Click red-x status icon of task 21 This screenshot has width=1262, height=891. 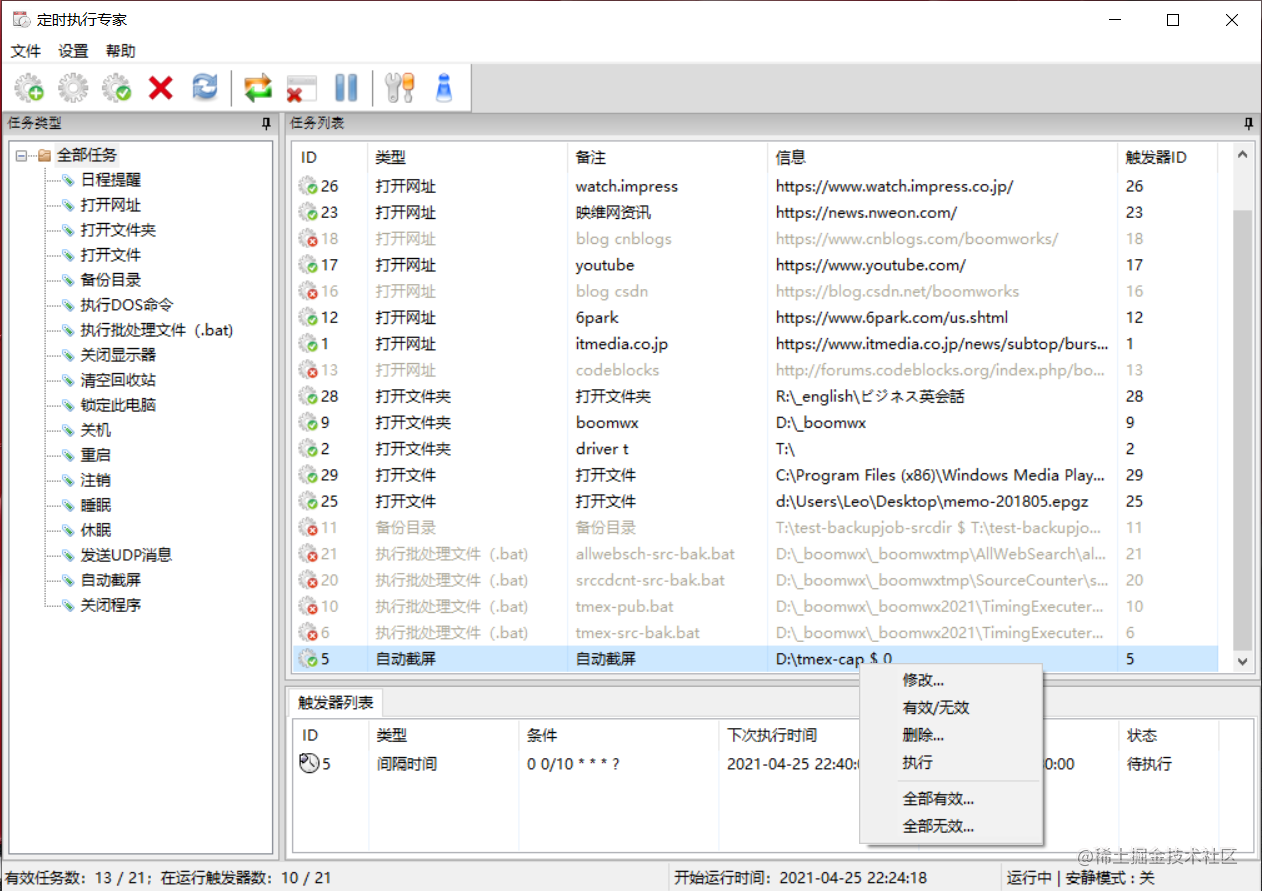click(x=308, y=554)
